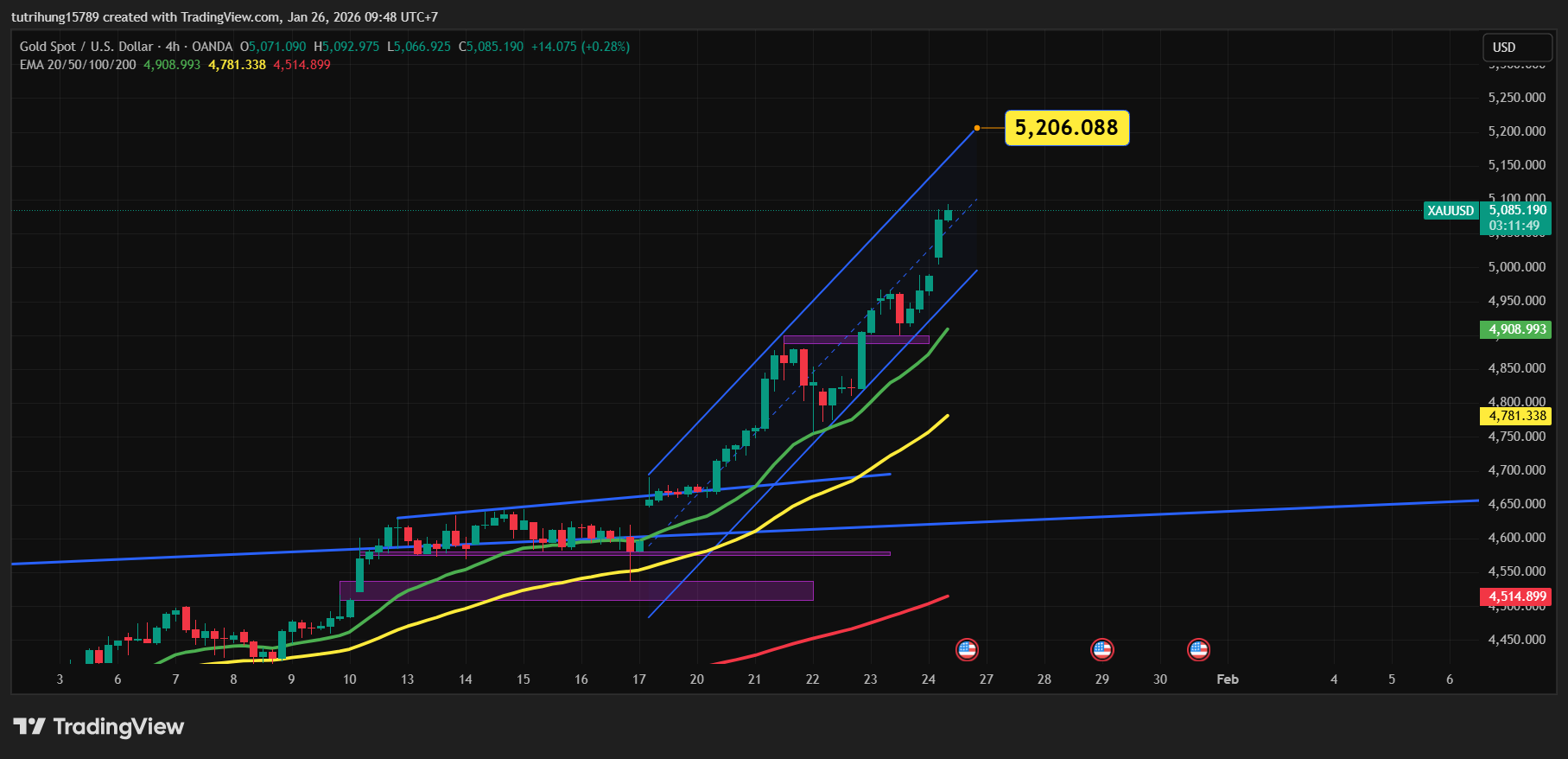Select red EMA 4,514.899 label on price axis
This screenshot has width=1568, height=759.
pyautogui.click(x=1516, y=596)
